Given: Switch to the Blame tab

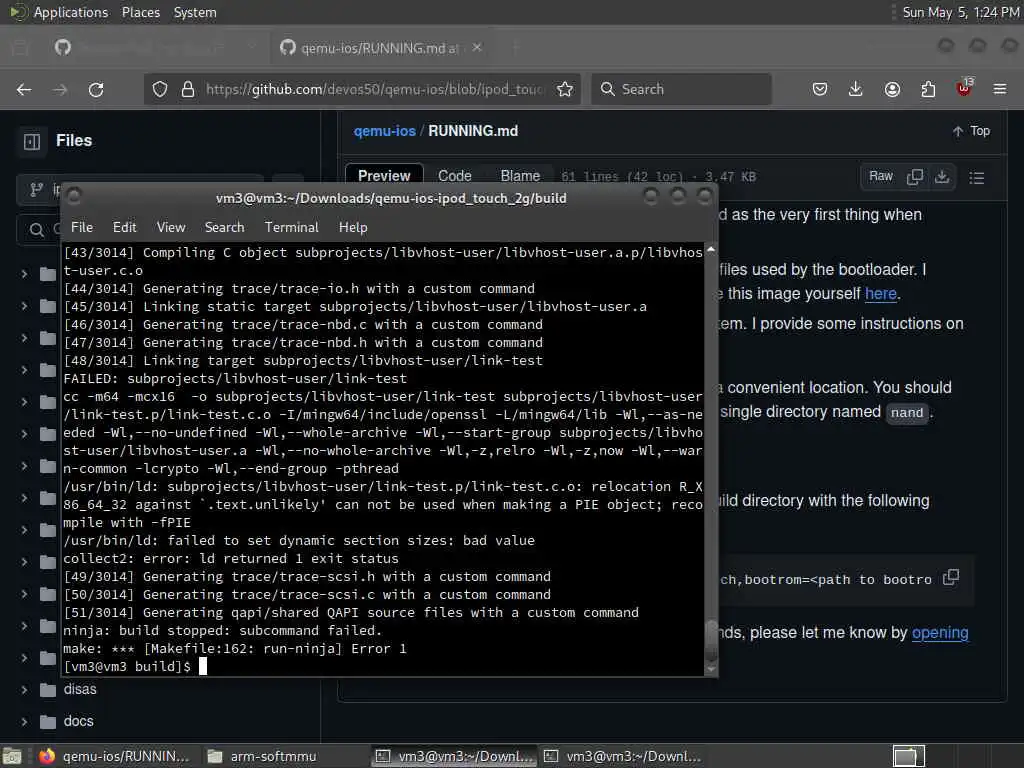Looking at the screenshot, I should [x=520, y=176].
